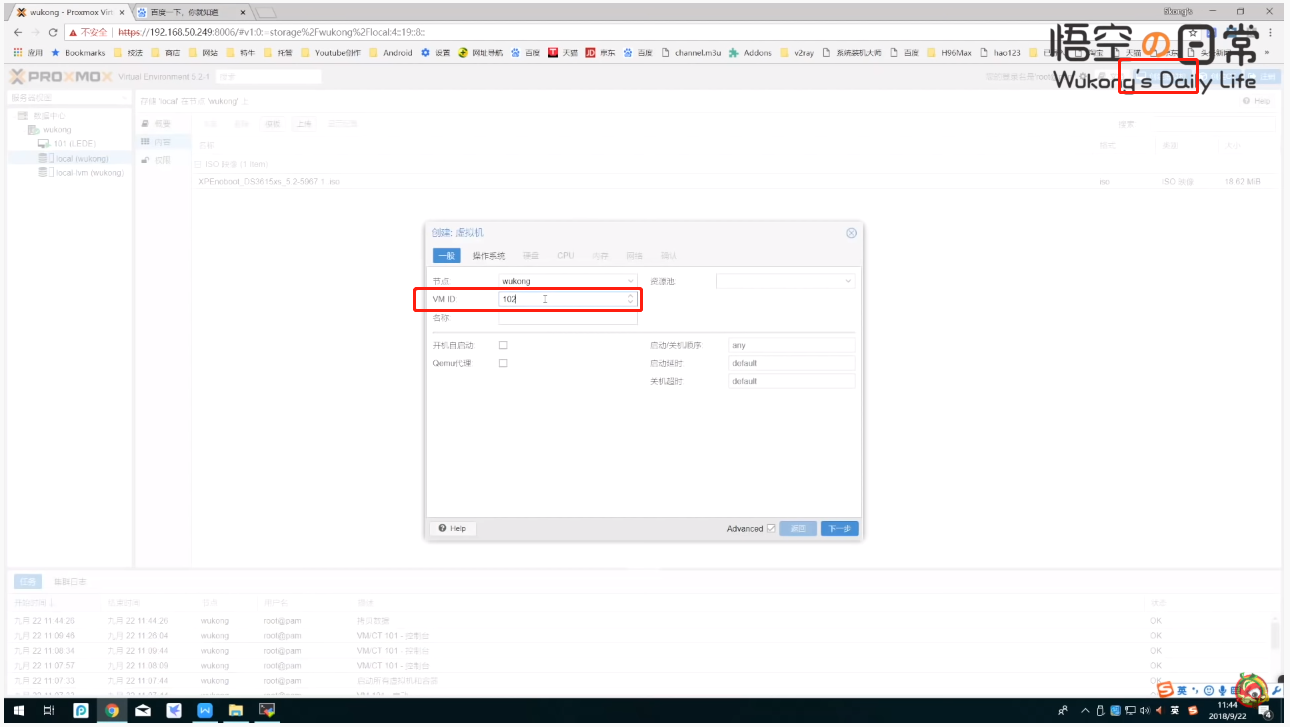
Task: Click the 拷贝数据 task log row
Action: pos(640,620)
